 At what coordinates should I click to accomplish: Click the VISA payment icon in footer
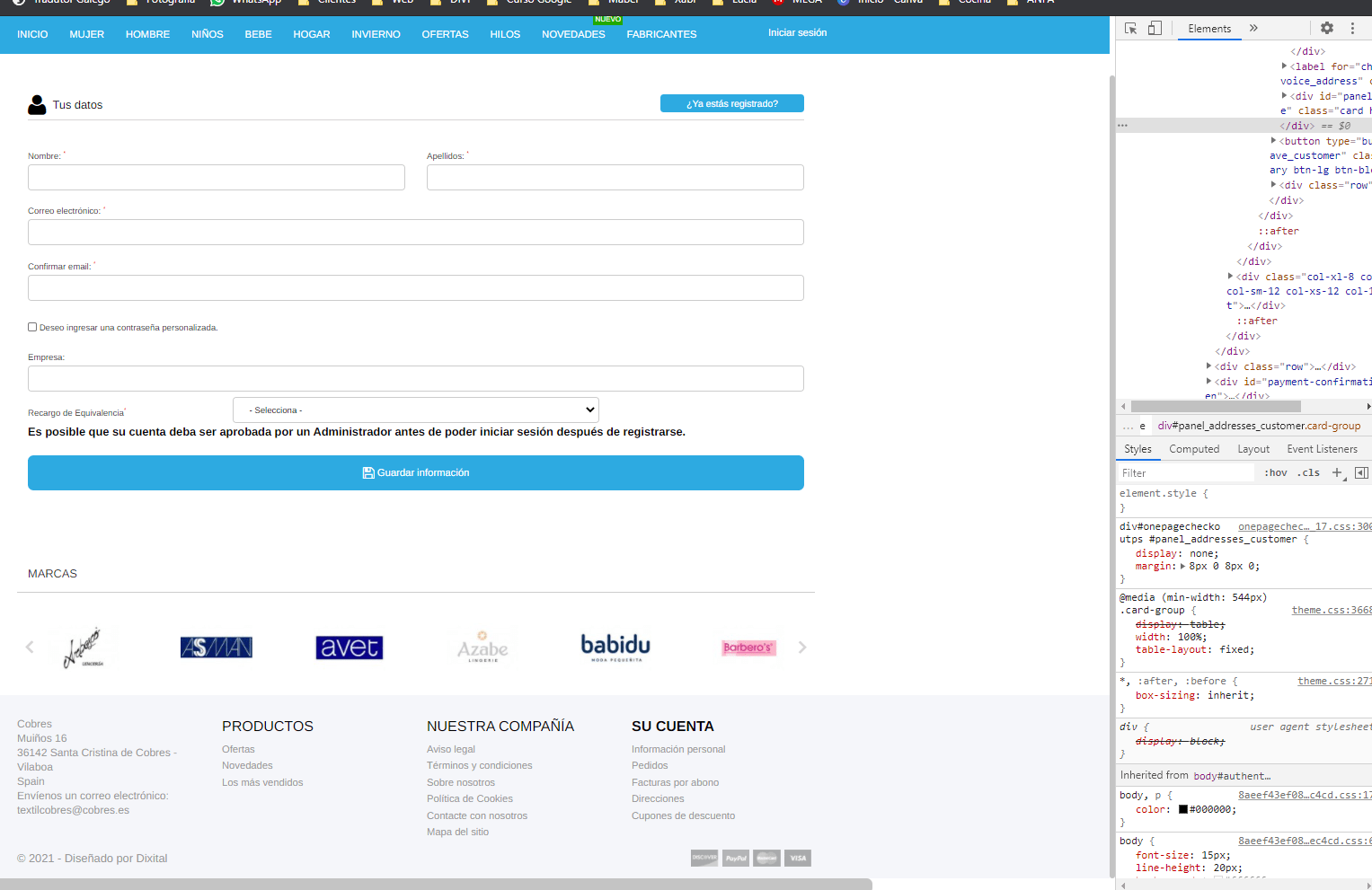click(798, 858)
